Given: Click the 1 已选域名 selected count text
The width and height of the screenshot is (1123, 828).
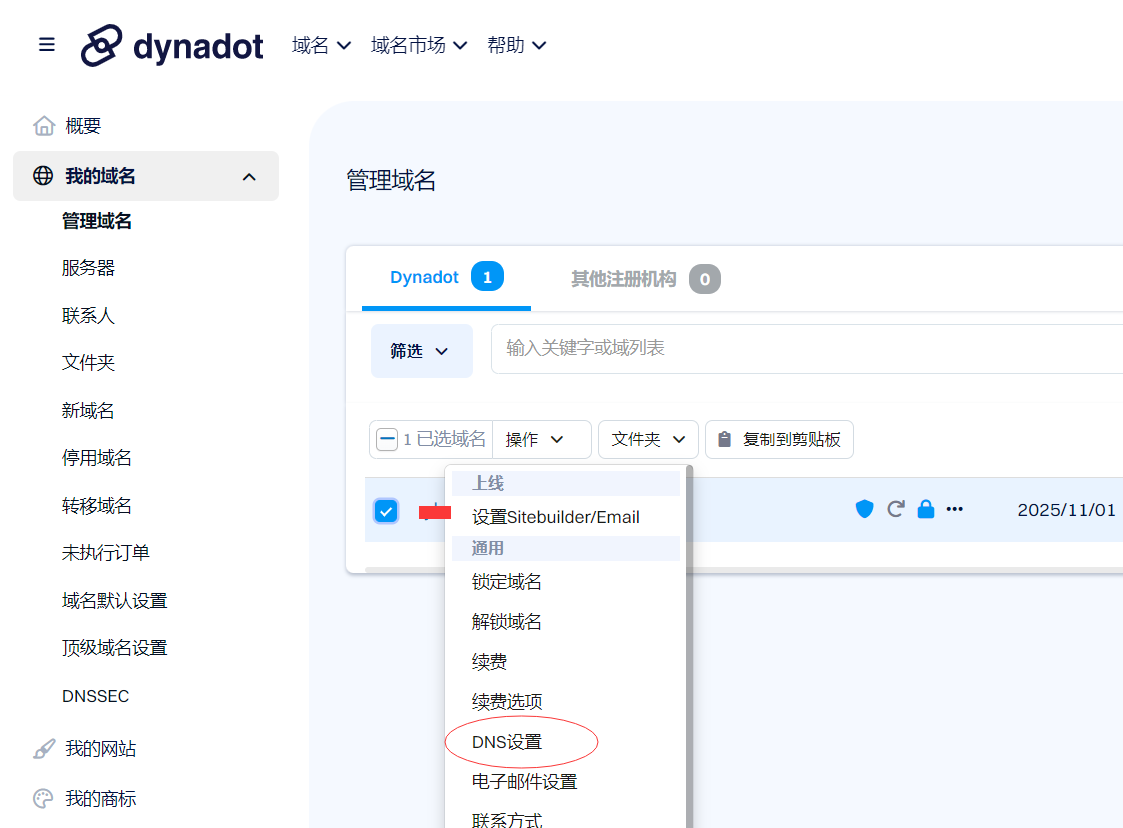Looking at the screenshot, I should 444,439.
